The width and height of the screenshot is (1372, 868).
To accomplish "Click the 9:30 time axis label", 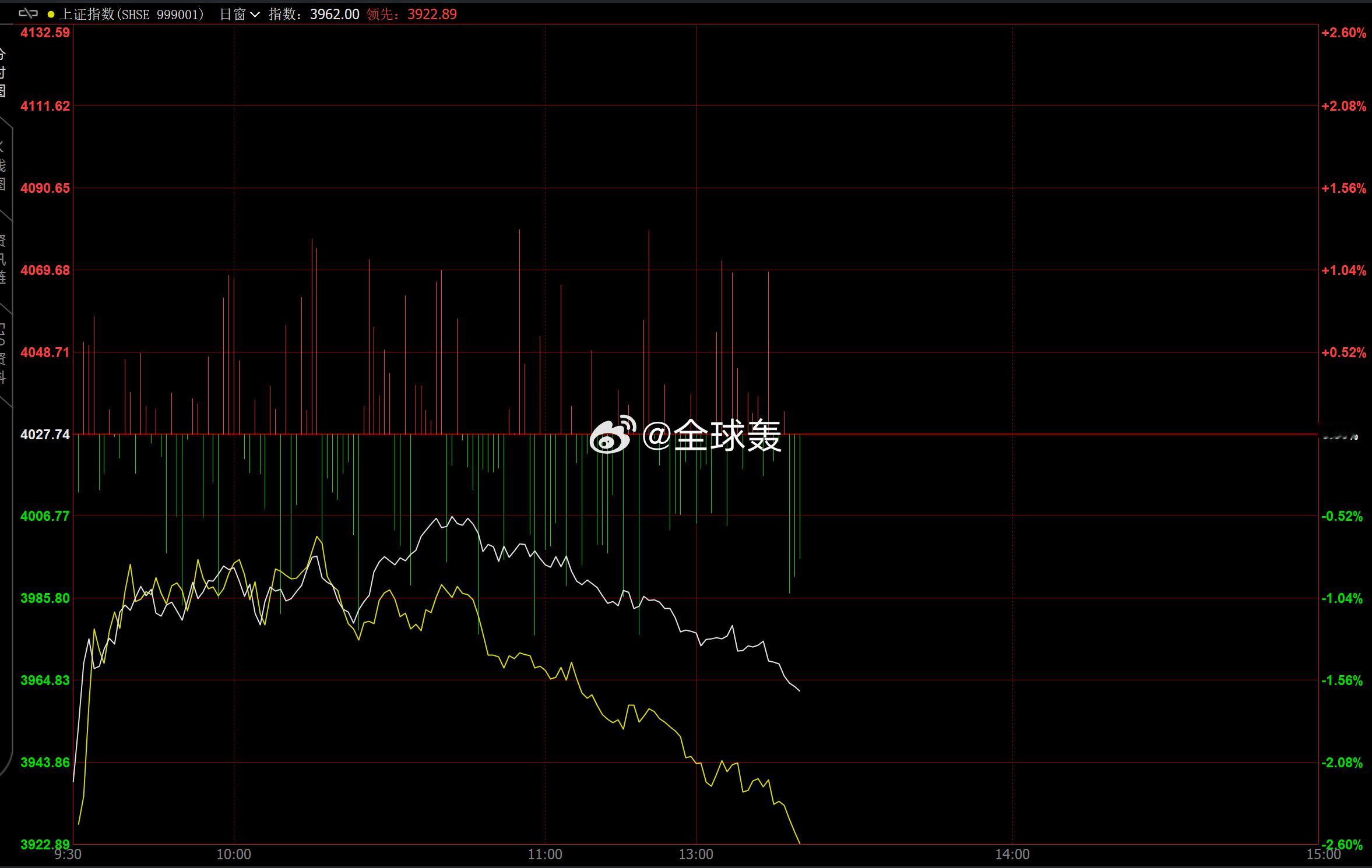I will [x=68, y=855].
